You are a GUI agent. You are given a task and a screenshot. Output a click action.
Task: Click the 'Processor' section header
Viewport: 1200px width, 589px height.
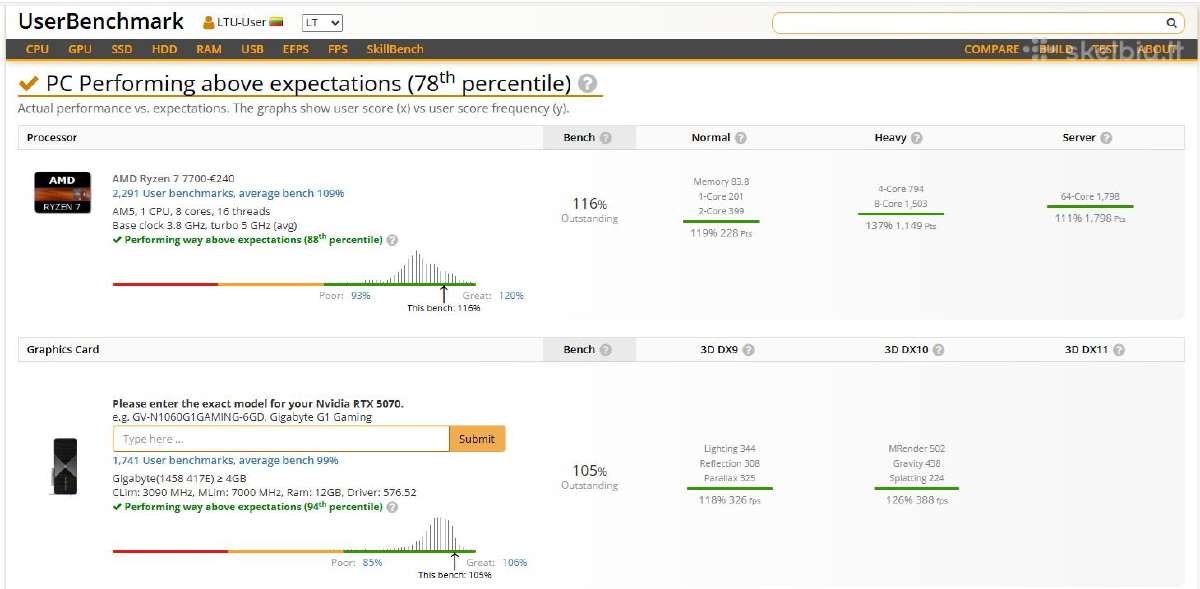(52, 138)
